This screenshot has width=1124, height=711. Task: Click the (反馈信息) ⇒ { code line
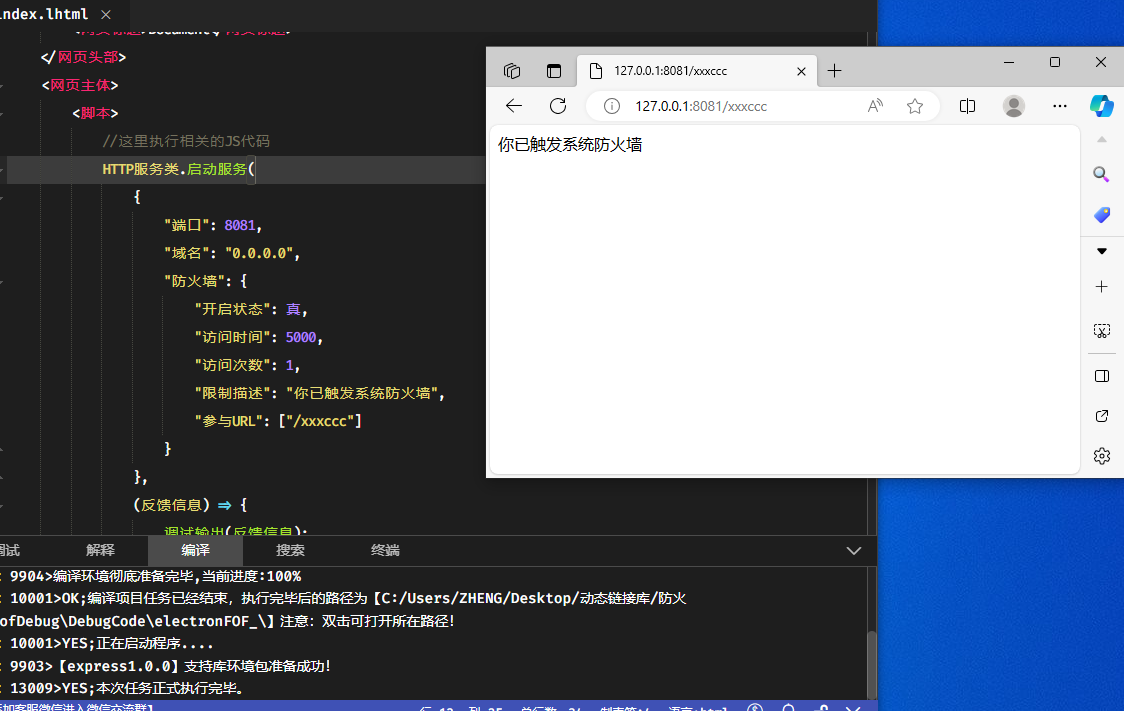190,505
